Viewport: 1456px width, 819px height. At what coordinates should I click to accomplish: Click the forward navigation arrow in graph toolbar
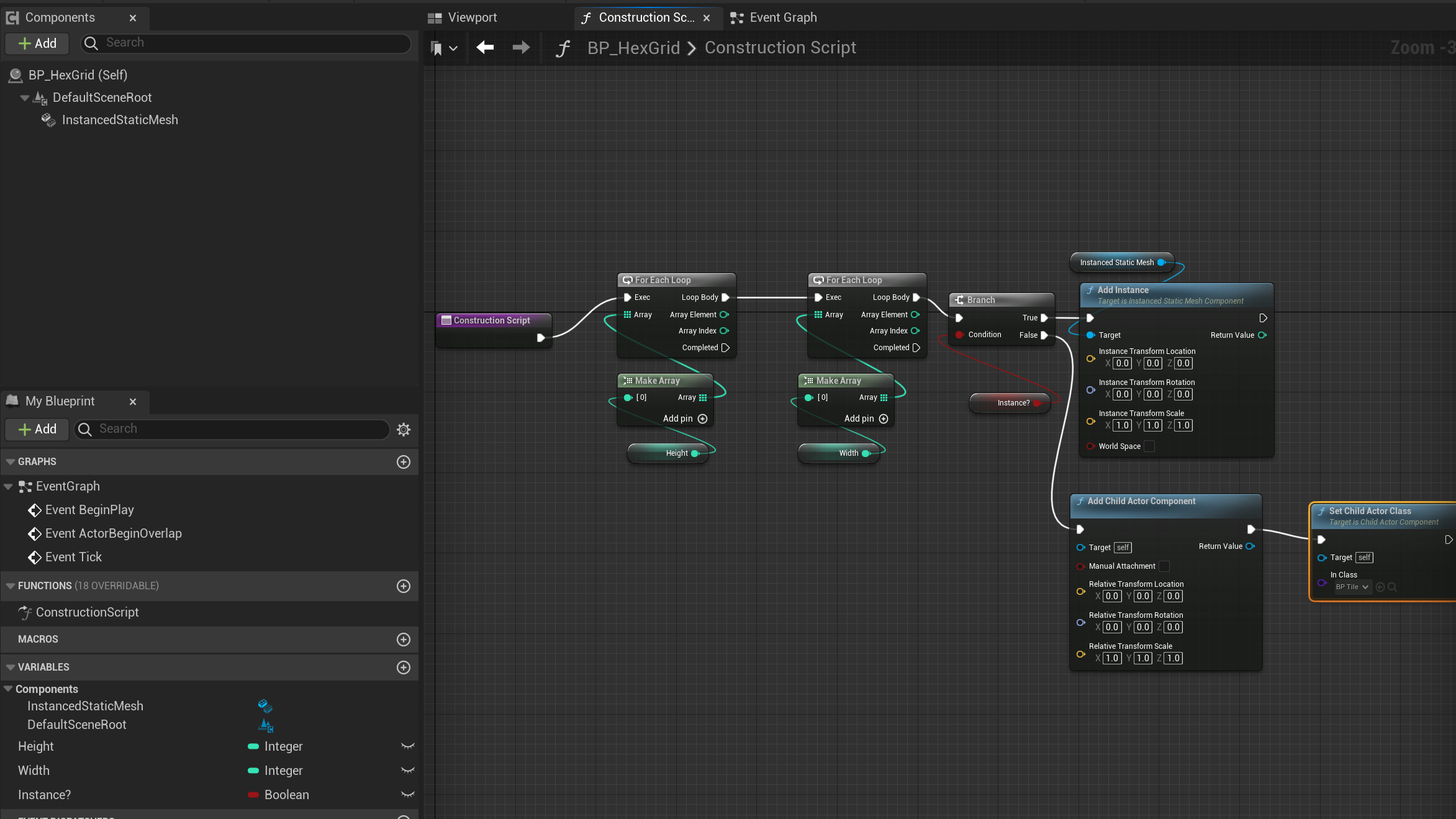pos(521,48)
